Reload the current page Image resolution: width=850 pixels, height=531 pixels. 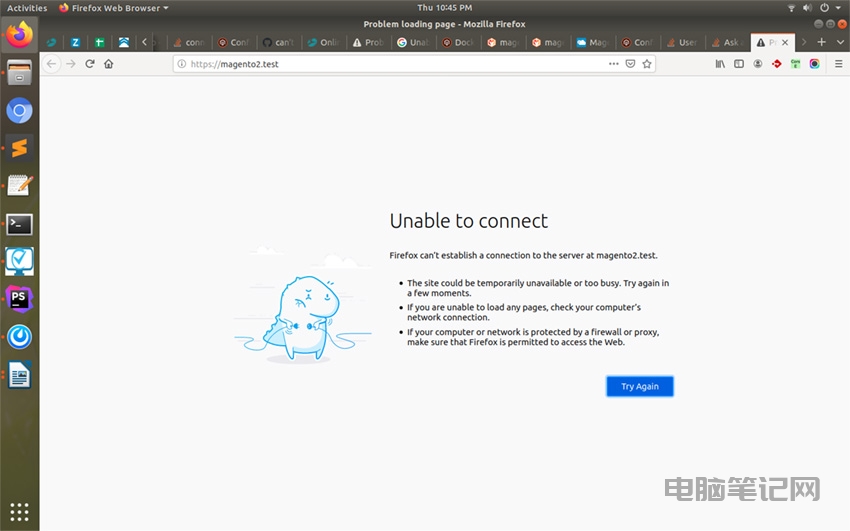[x=90, y=64]
